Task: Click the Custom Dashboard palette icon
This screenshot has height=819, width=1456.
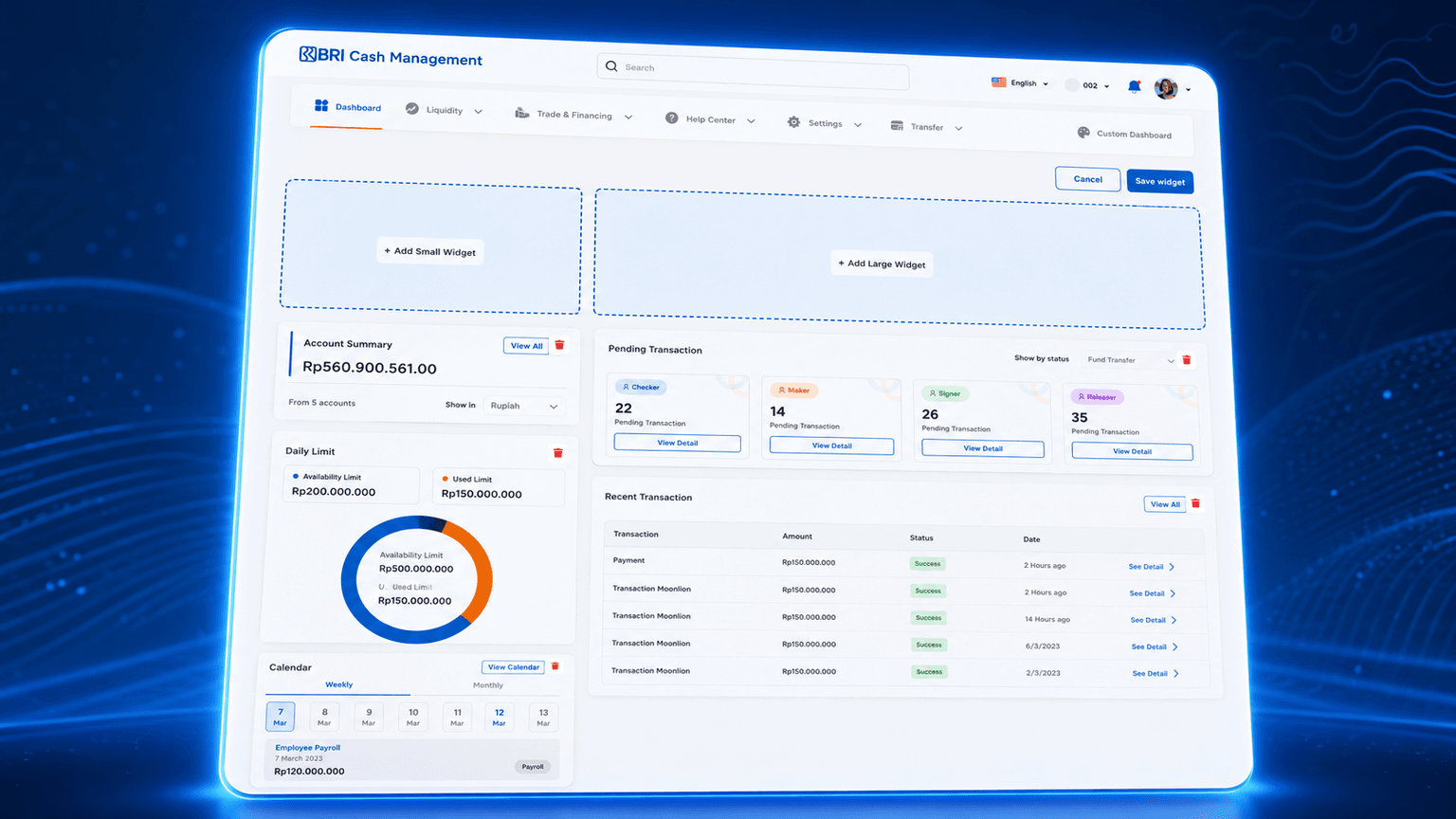Action: click(1083, 133)
